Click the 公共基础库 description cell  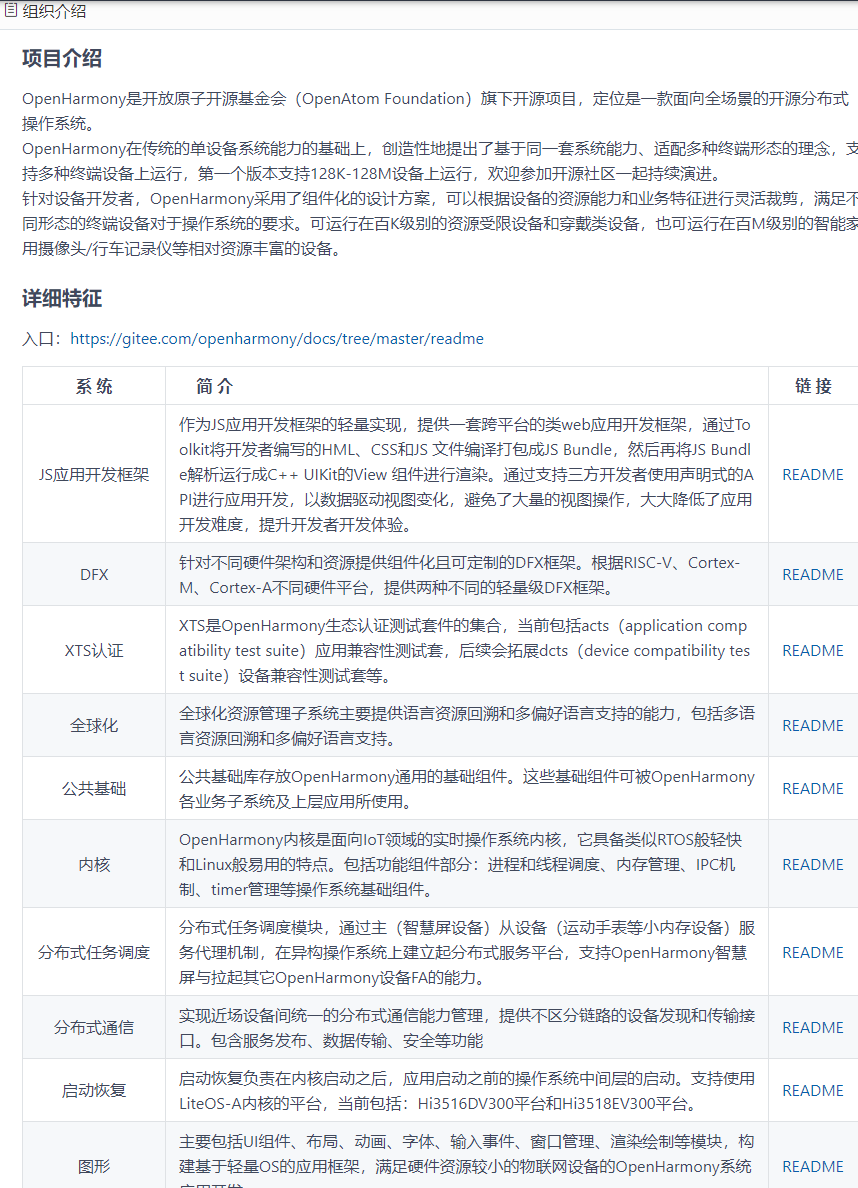coord(467,788)
